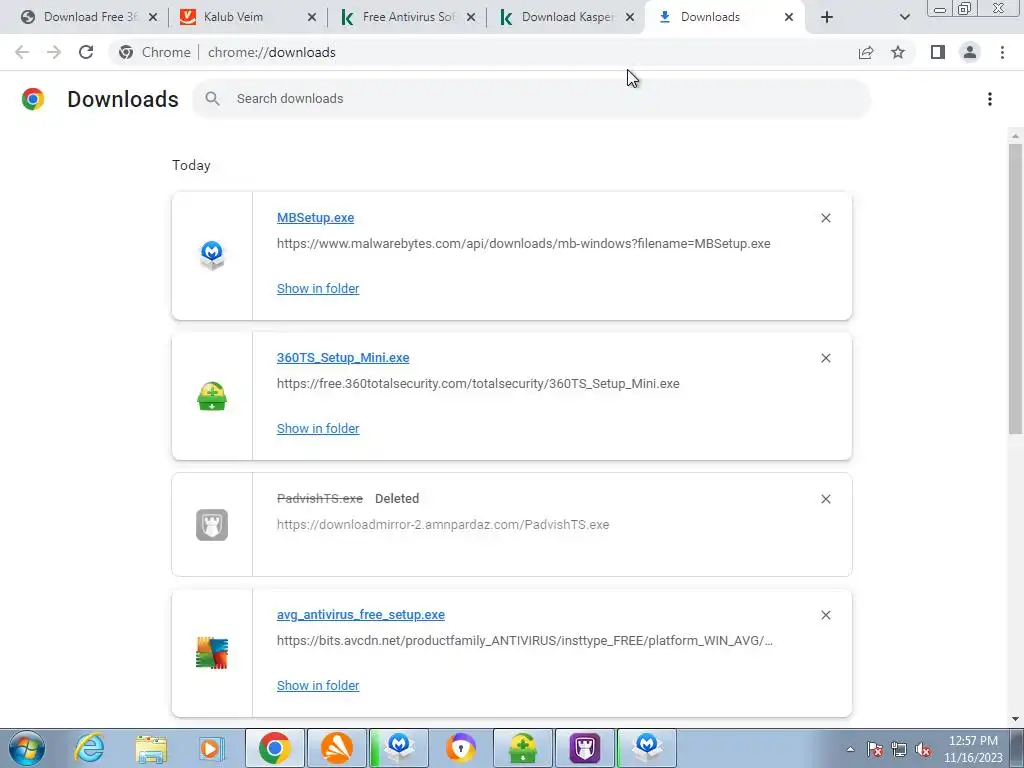Open the MBSetup.exe file link
The width and height of the screenshot is (1024, 768).
pos(315,217)
